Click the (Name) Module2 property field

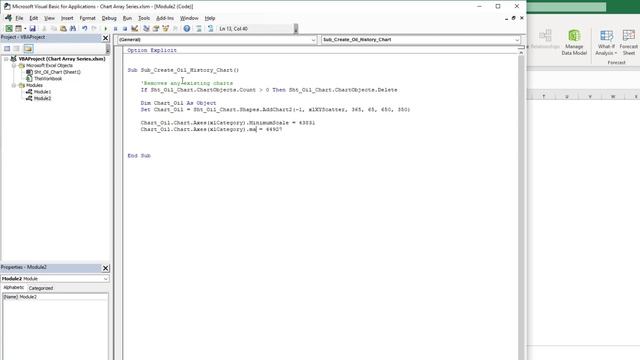point(55,297)
